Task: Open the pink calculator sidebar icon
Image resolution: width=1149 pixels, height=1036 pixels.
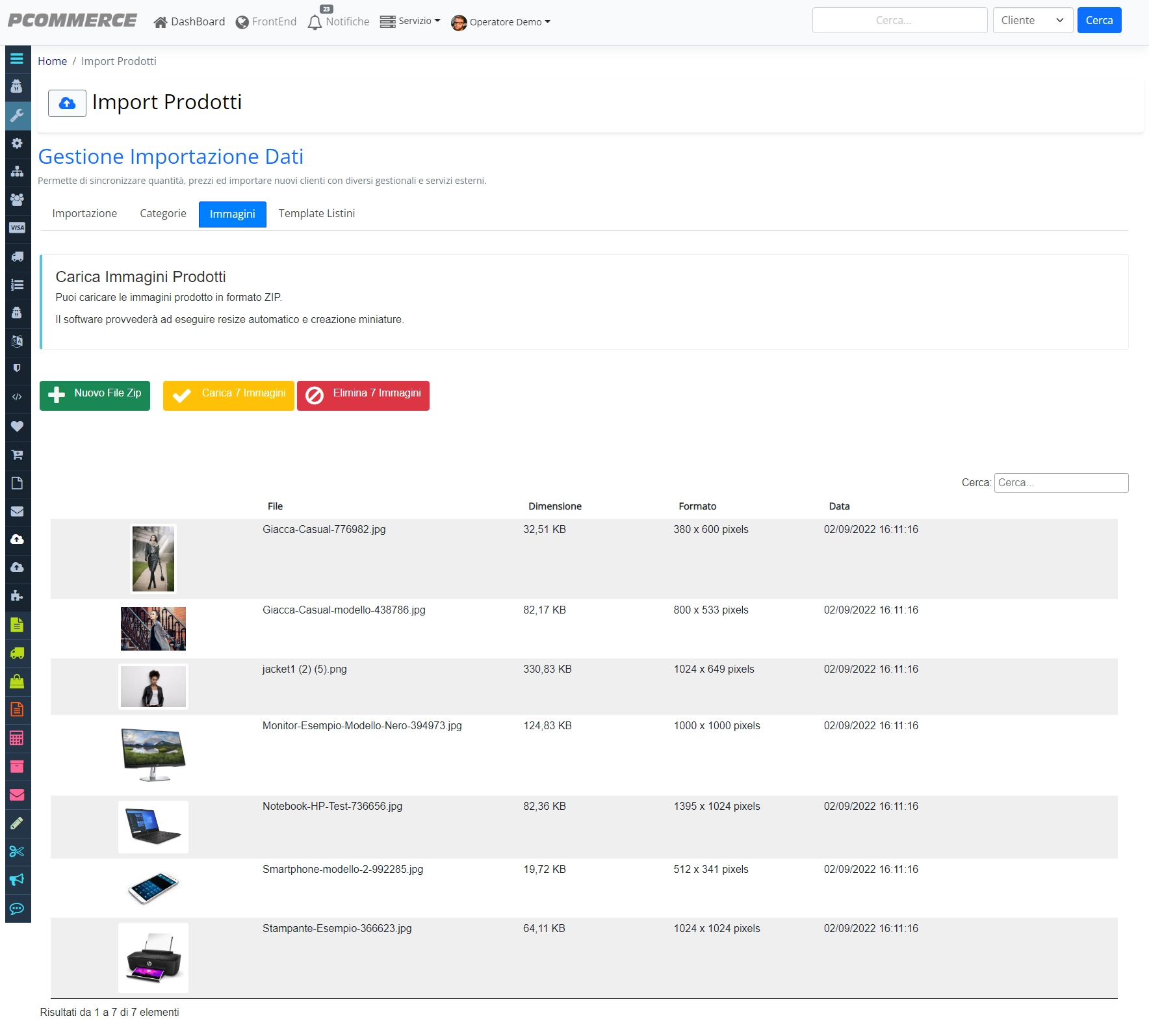Action: coord(17,738)
